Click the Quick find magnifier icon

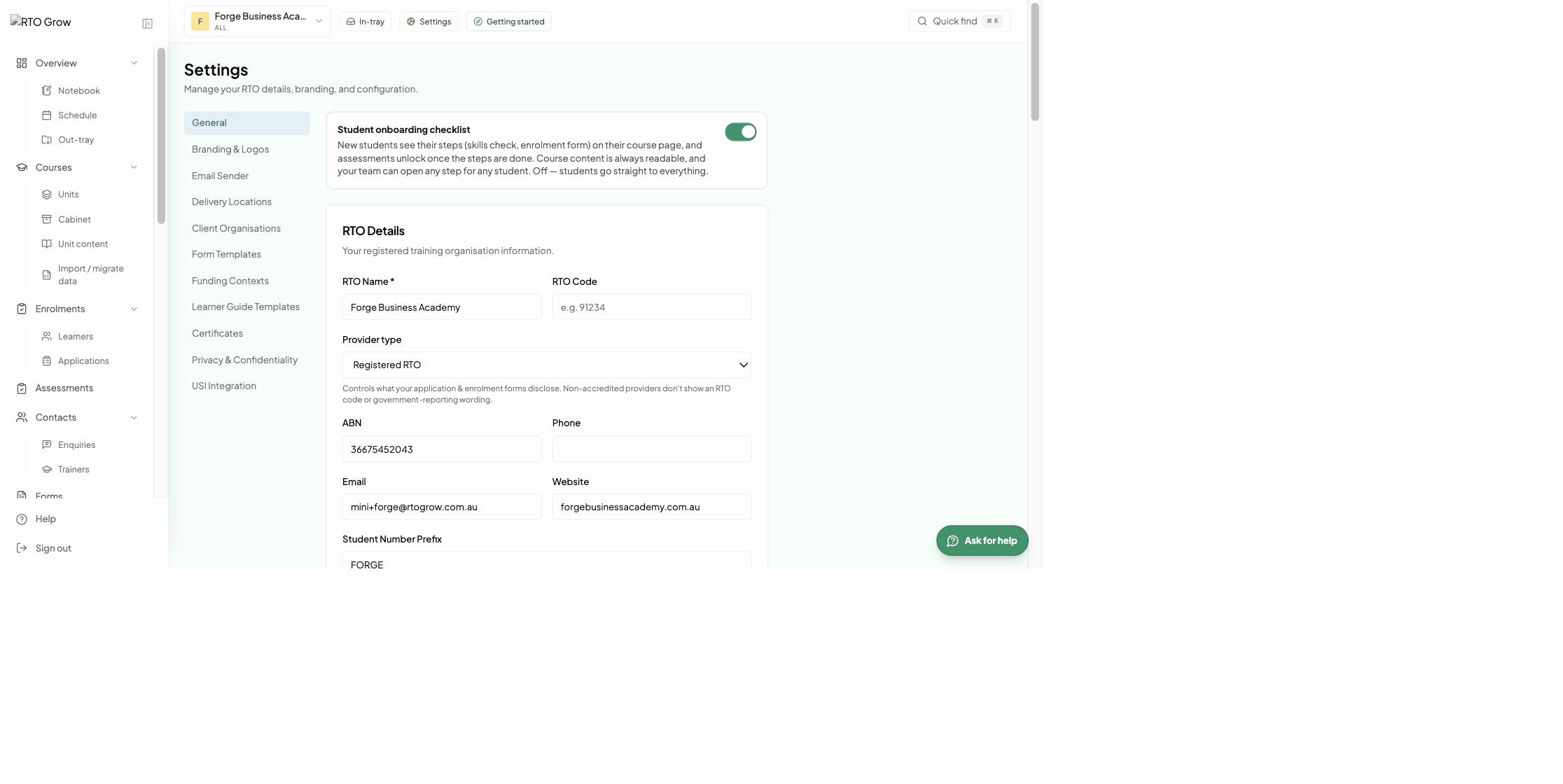point(922,22)
